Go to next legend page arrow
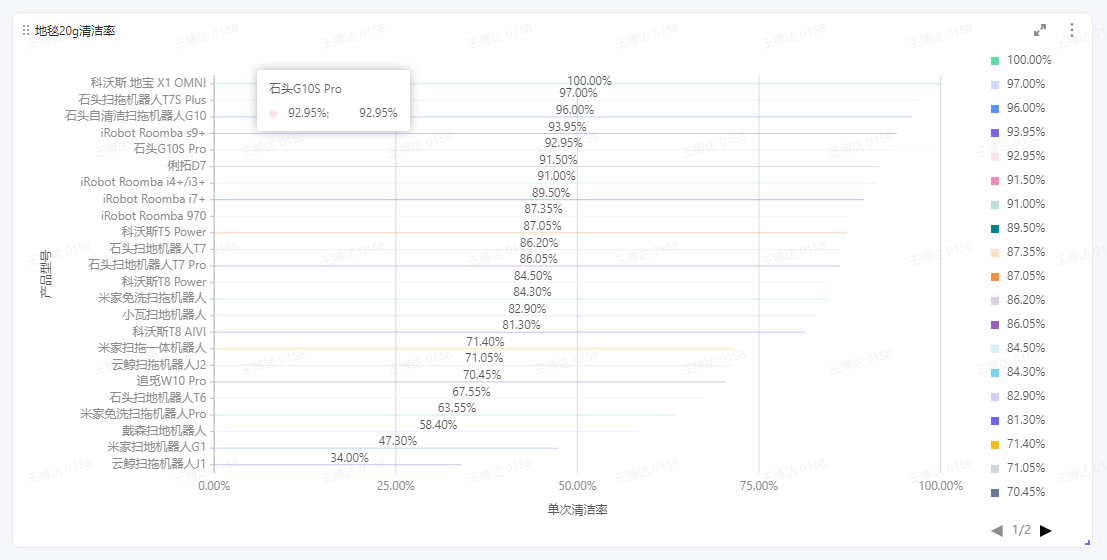 coord(1046,530)
